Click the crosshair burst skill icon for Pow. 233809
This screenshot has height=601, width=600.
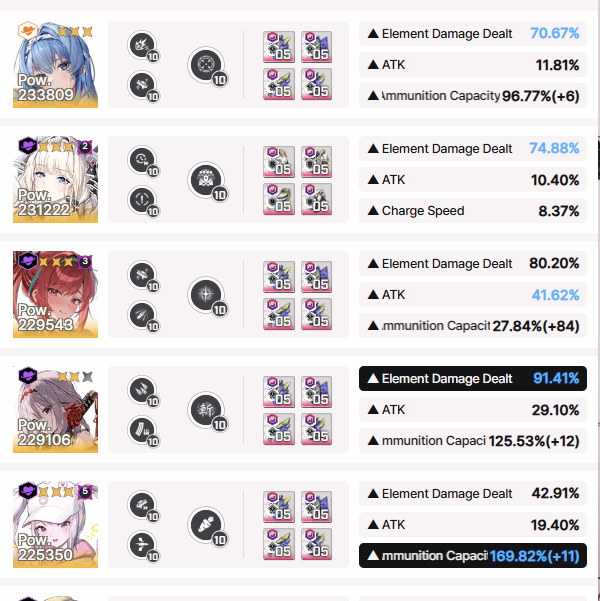[206, 65]
